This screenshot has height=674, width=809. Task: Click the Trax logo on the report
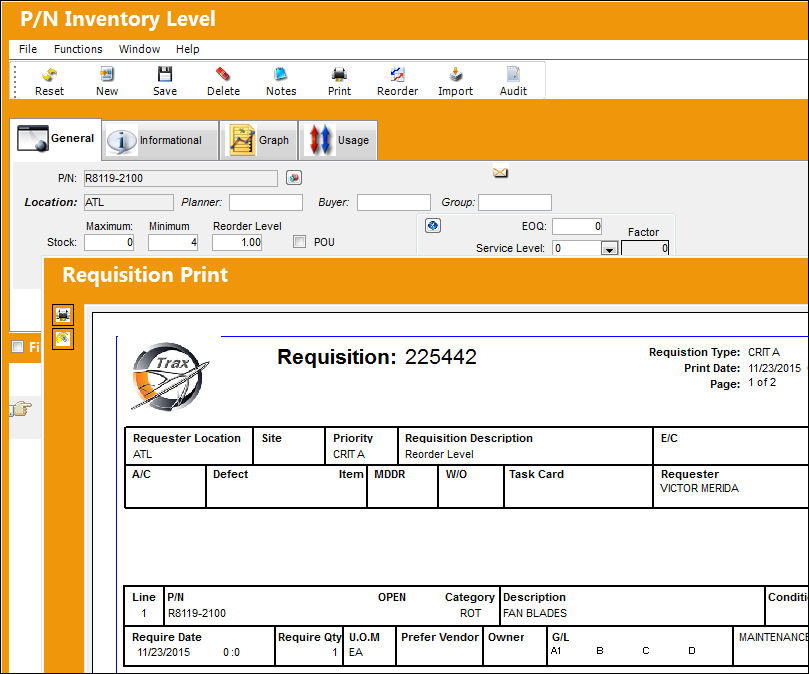click(x=170, y=377)
